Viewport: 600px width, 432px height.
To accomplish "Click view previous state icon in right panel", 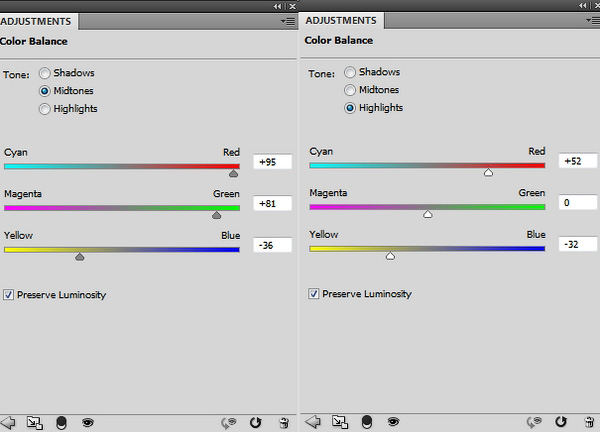I will pyautogui.click(x=534, y=422).
